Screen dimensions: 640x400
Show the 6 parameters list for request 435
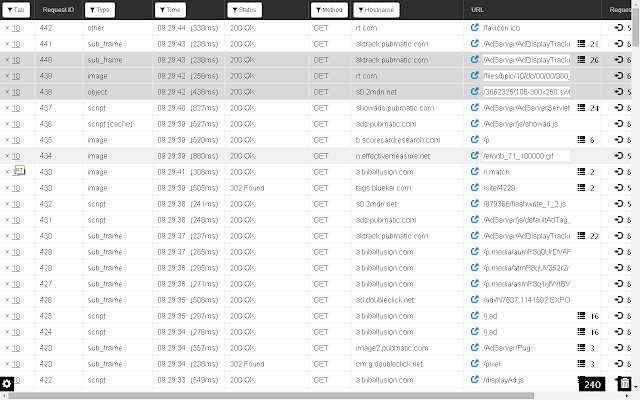tap(586, 140)
